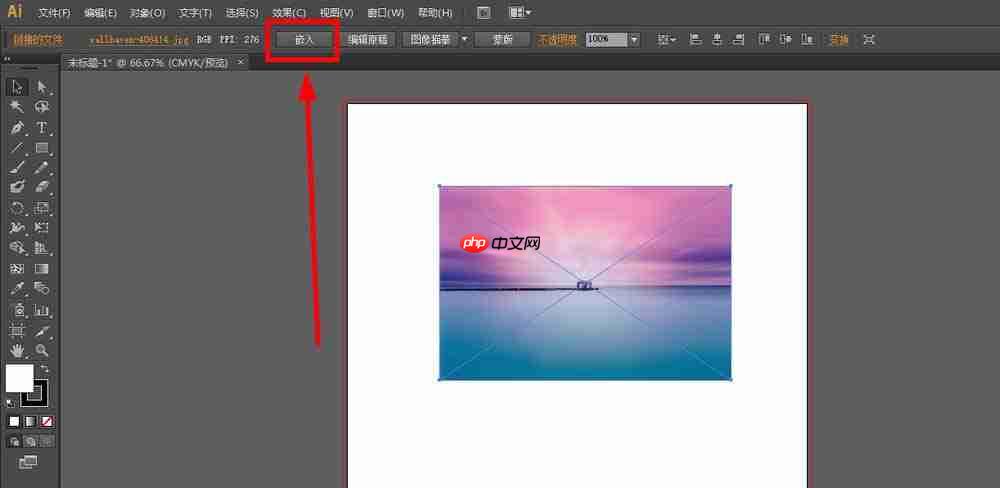The width and height of the screenshot is (1000, 488).
Task: Open Adobe Bridge from the menu bar icon
Action: pyautogui.click(x=484, y=12)
